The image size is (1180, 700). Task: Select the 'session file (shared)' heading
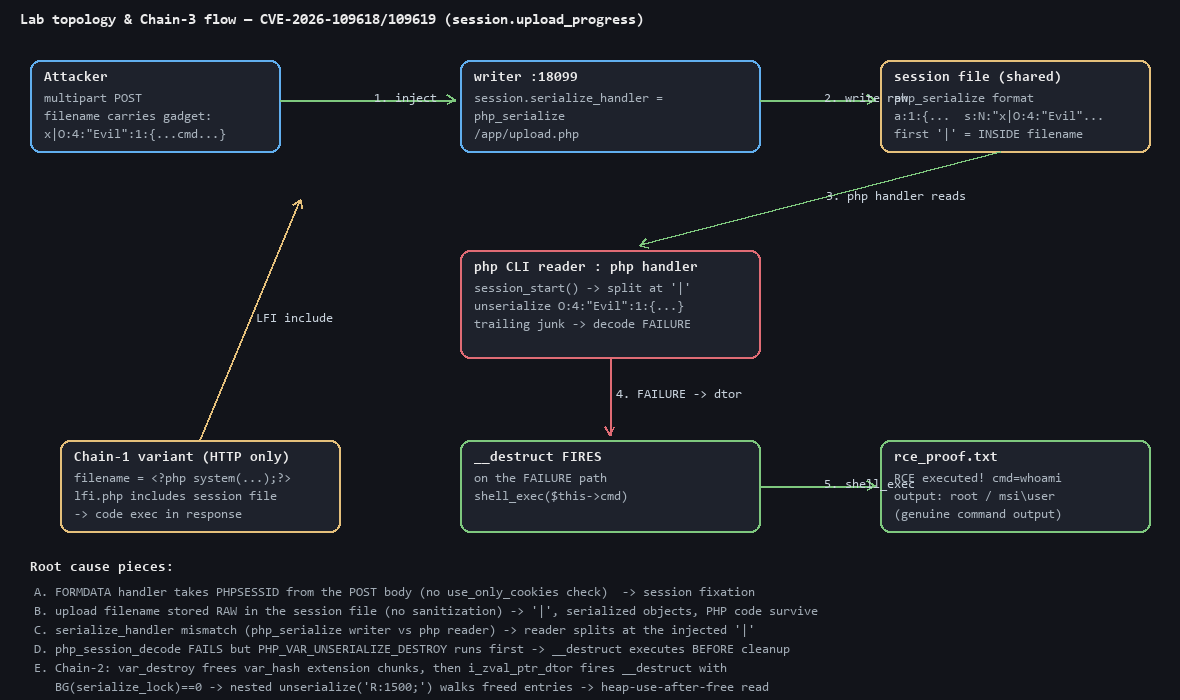977,77
